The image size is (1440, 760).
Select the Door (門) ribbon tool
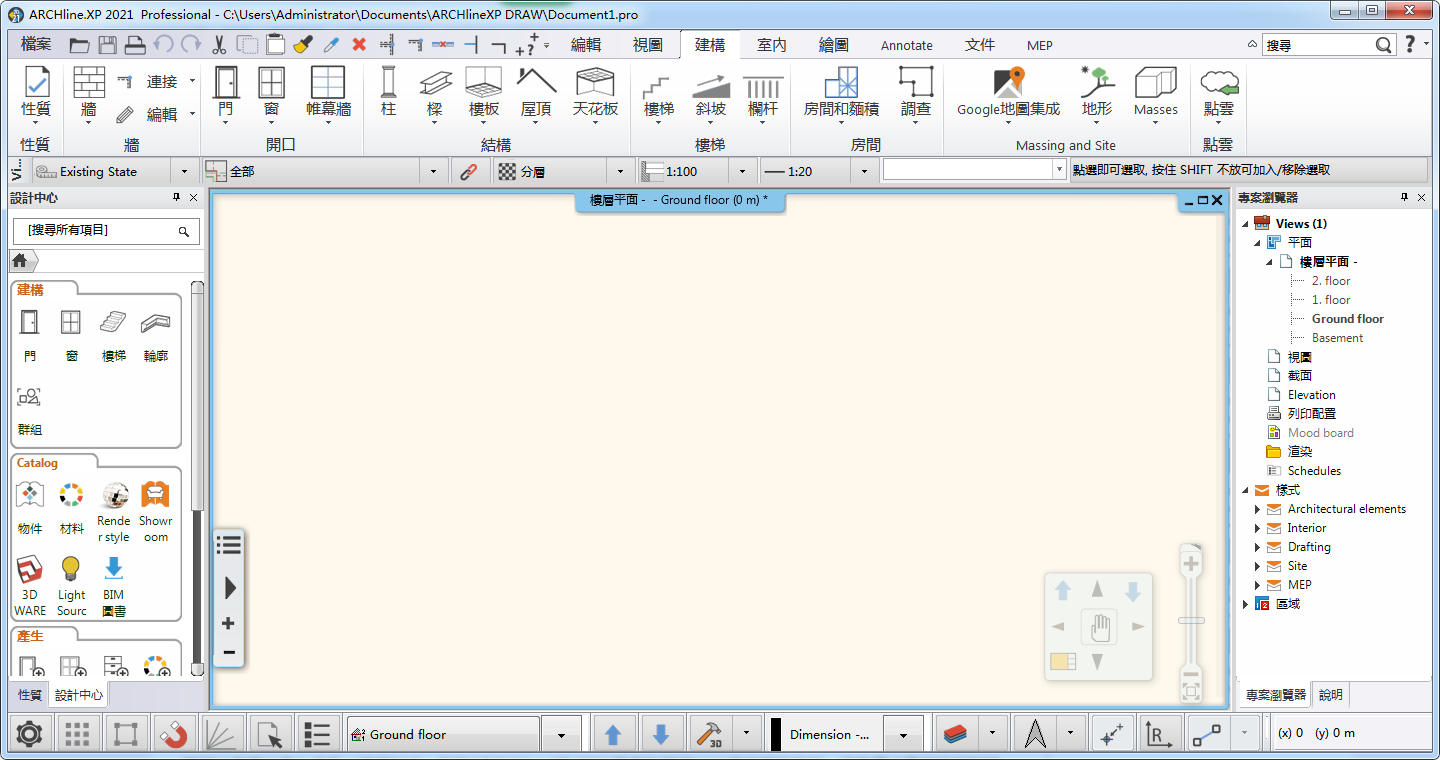(x=225, y=96)
